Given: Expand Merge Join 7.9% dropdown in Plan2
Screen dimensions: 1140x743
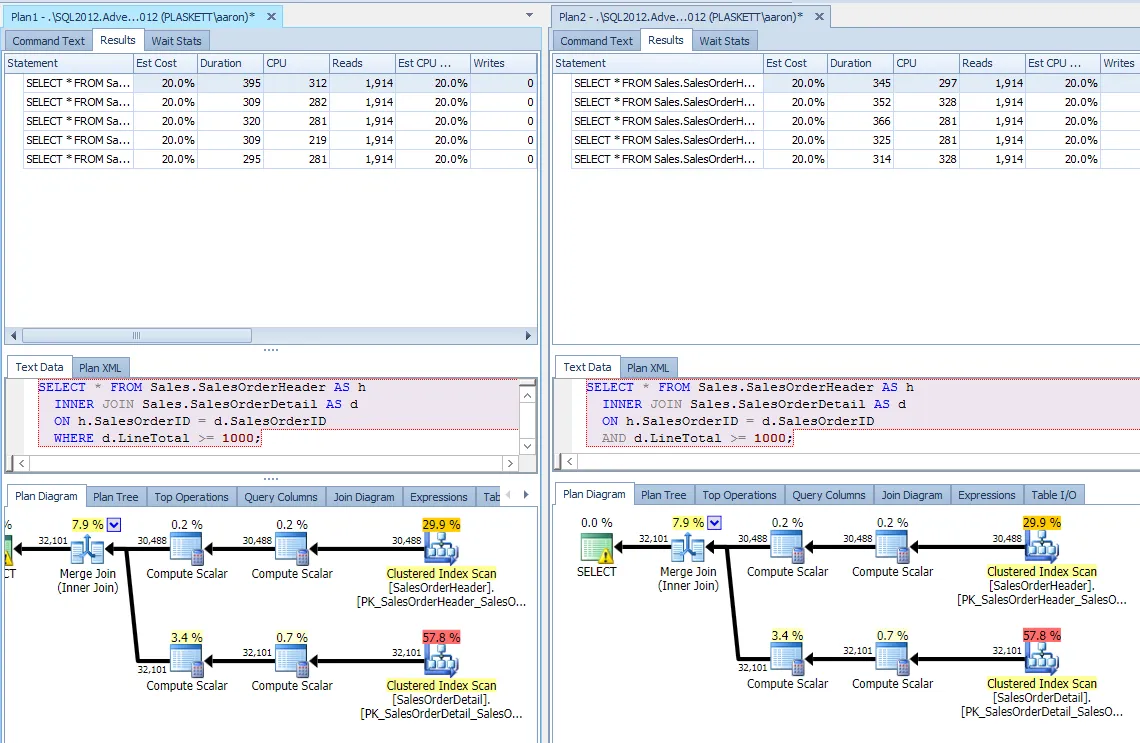Looking at the screenshot, I should tap(715, 522).
